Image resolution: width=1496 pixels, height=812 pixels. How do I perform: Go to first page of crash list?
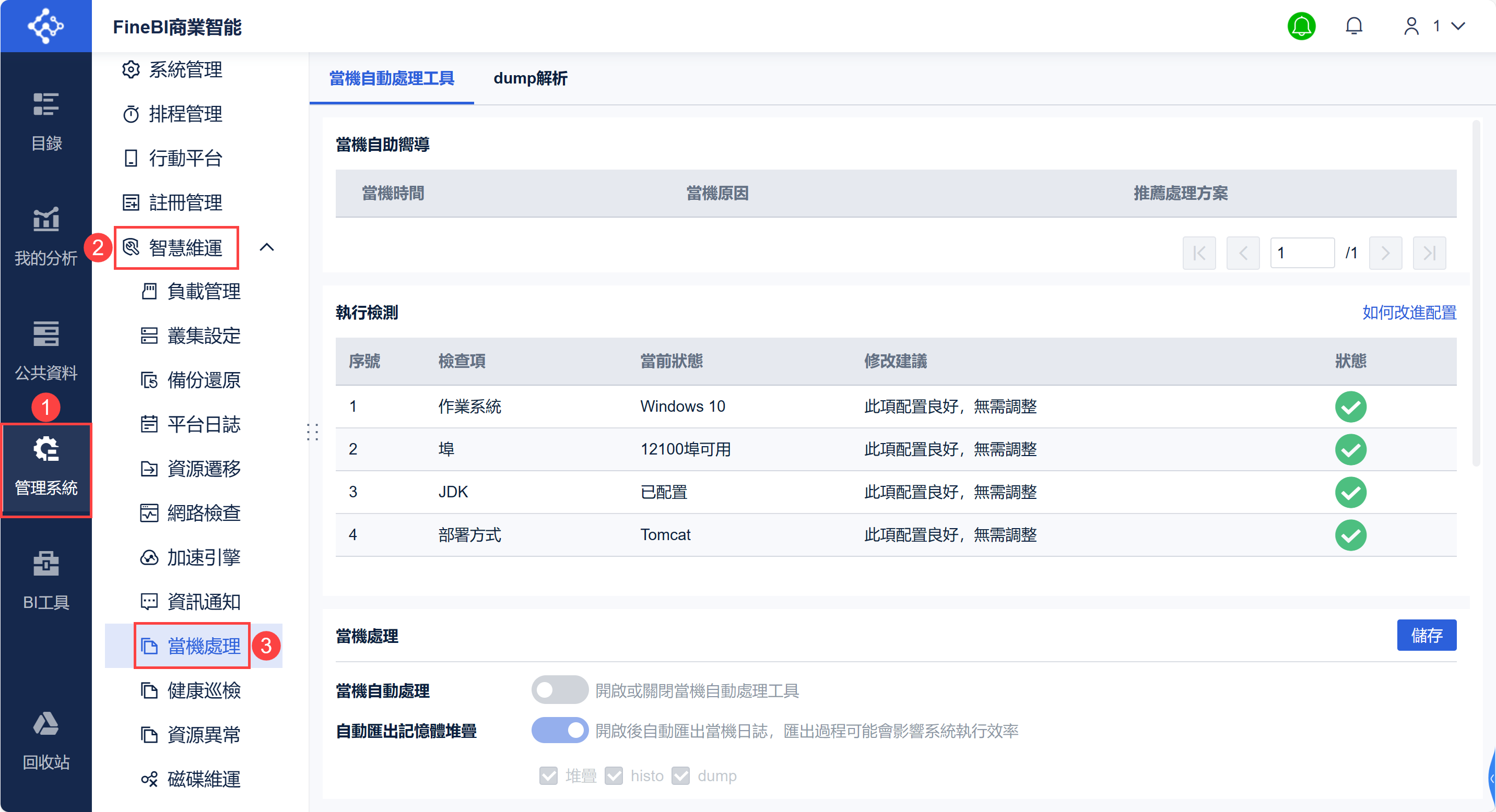[x=1199, y=253]
